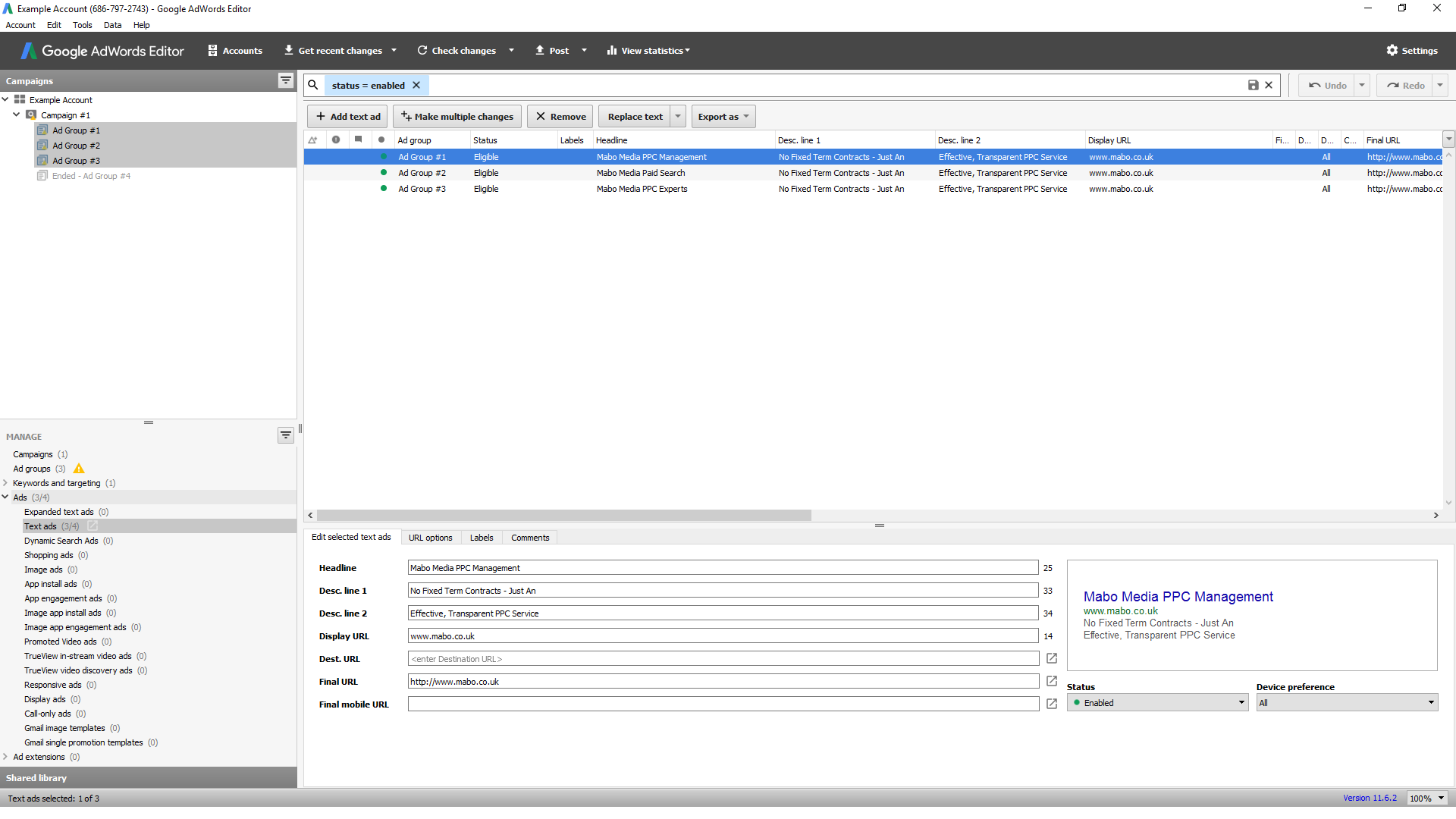This screenshot has width=1456, height=819.
Task: Click the Ad groups warning triangle icon
Action: [x=79, y=469]
